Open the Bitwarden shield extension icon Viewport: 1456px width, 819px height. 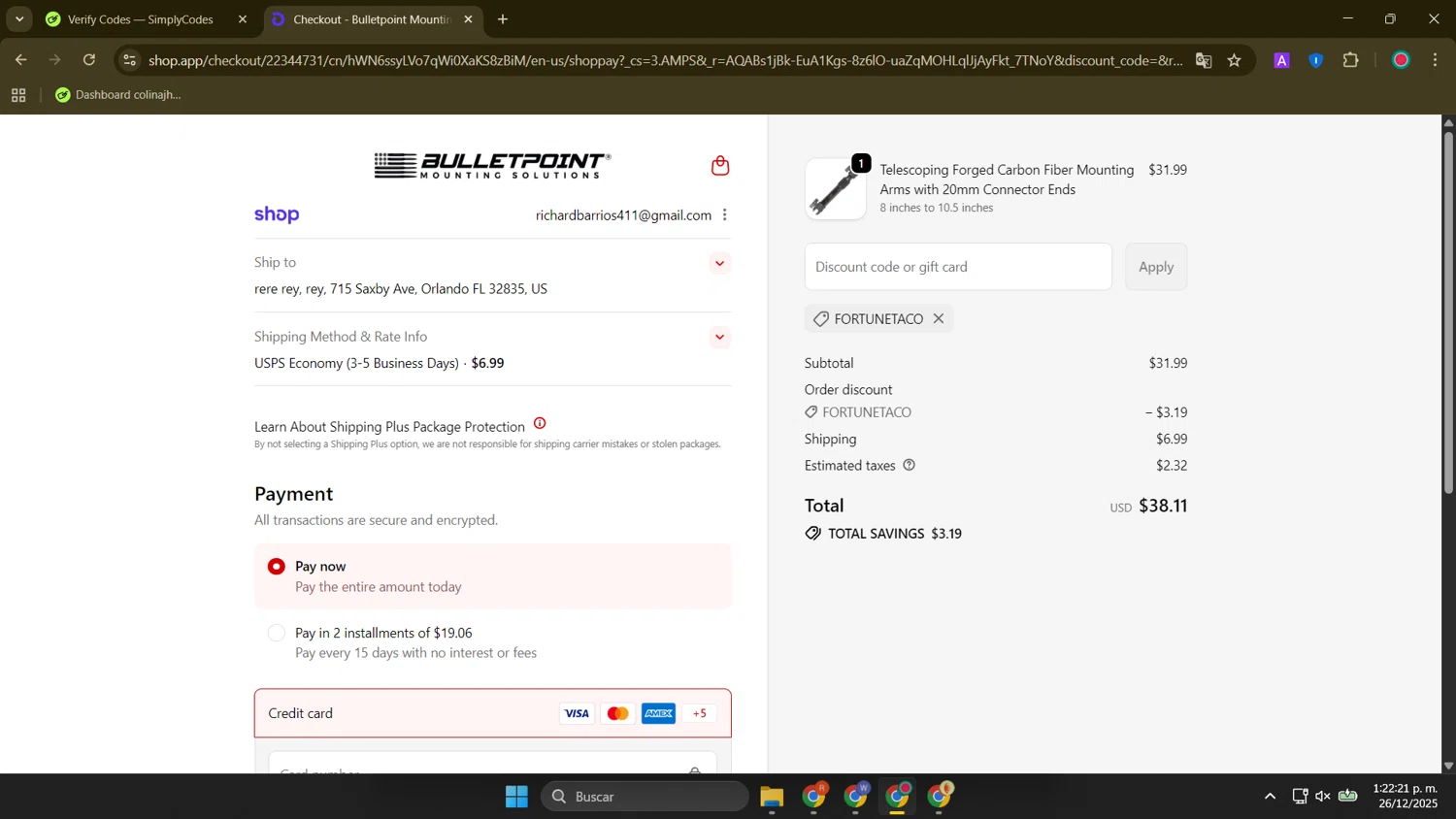pyautogui.click(x=1316, y=60)
